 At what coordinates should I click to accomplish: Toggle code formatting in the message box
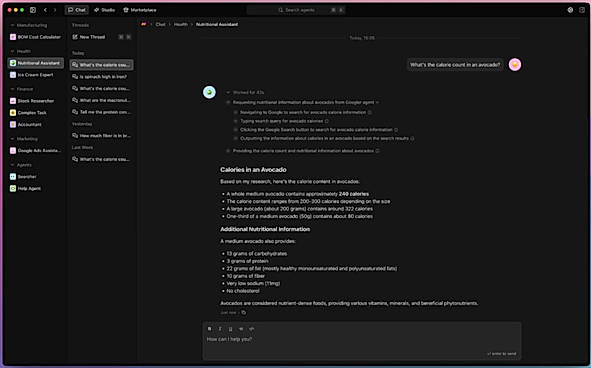251,329
